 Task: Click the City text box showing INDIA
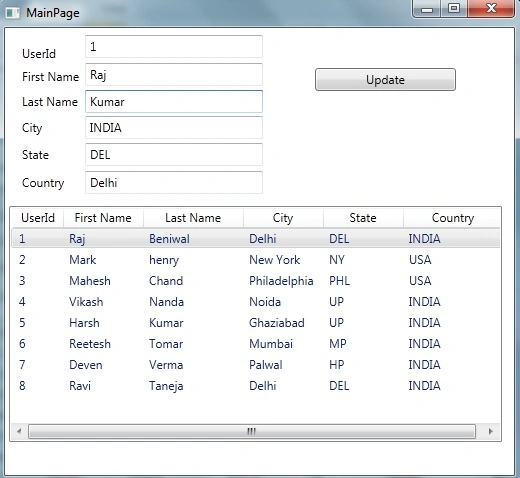tap(174, 127)
